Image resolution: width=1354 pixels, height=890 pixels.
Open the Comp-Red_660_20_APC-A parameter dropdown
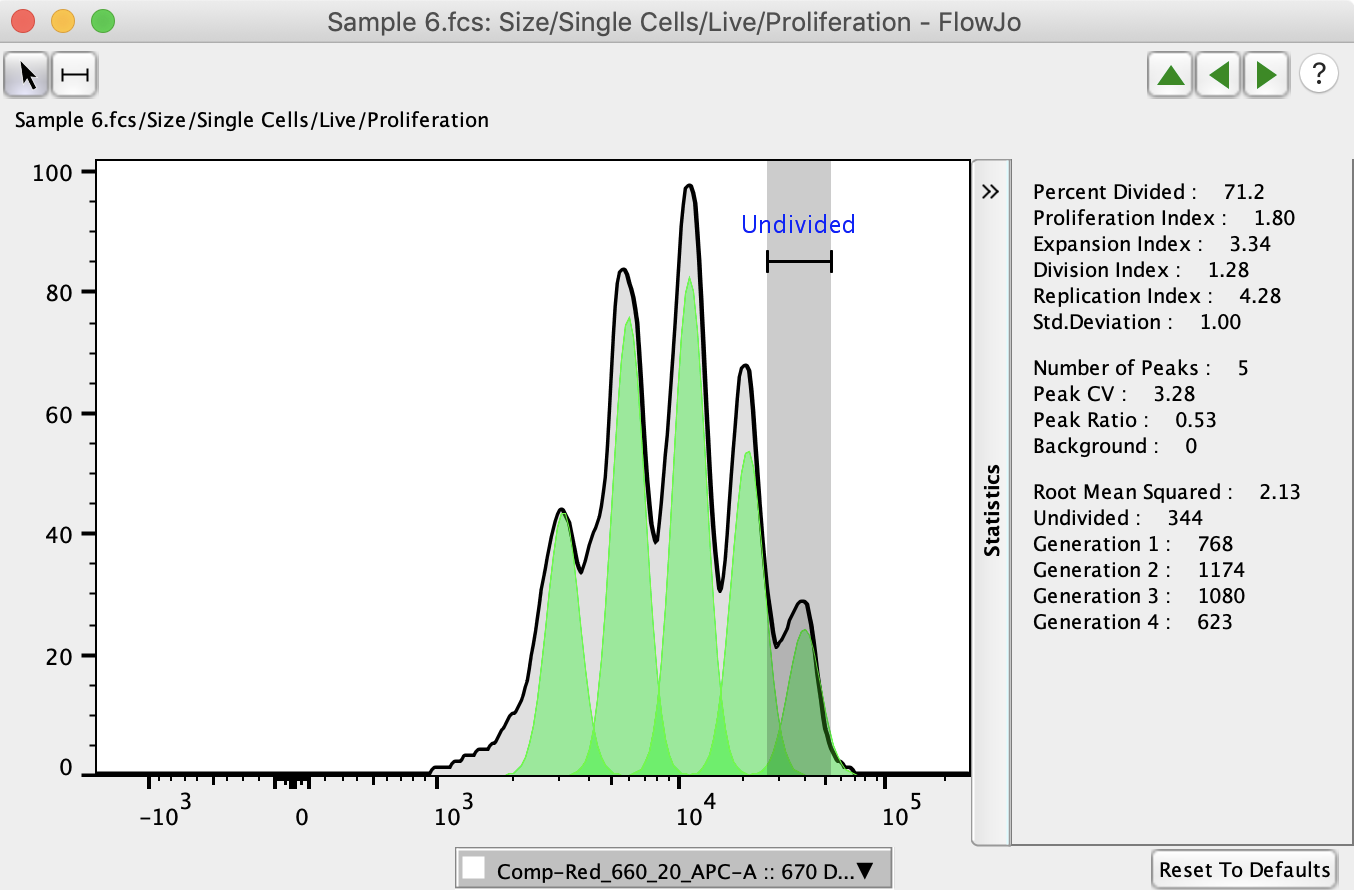pos(672,870)
